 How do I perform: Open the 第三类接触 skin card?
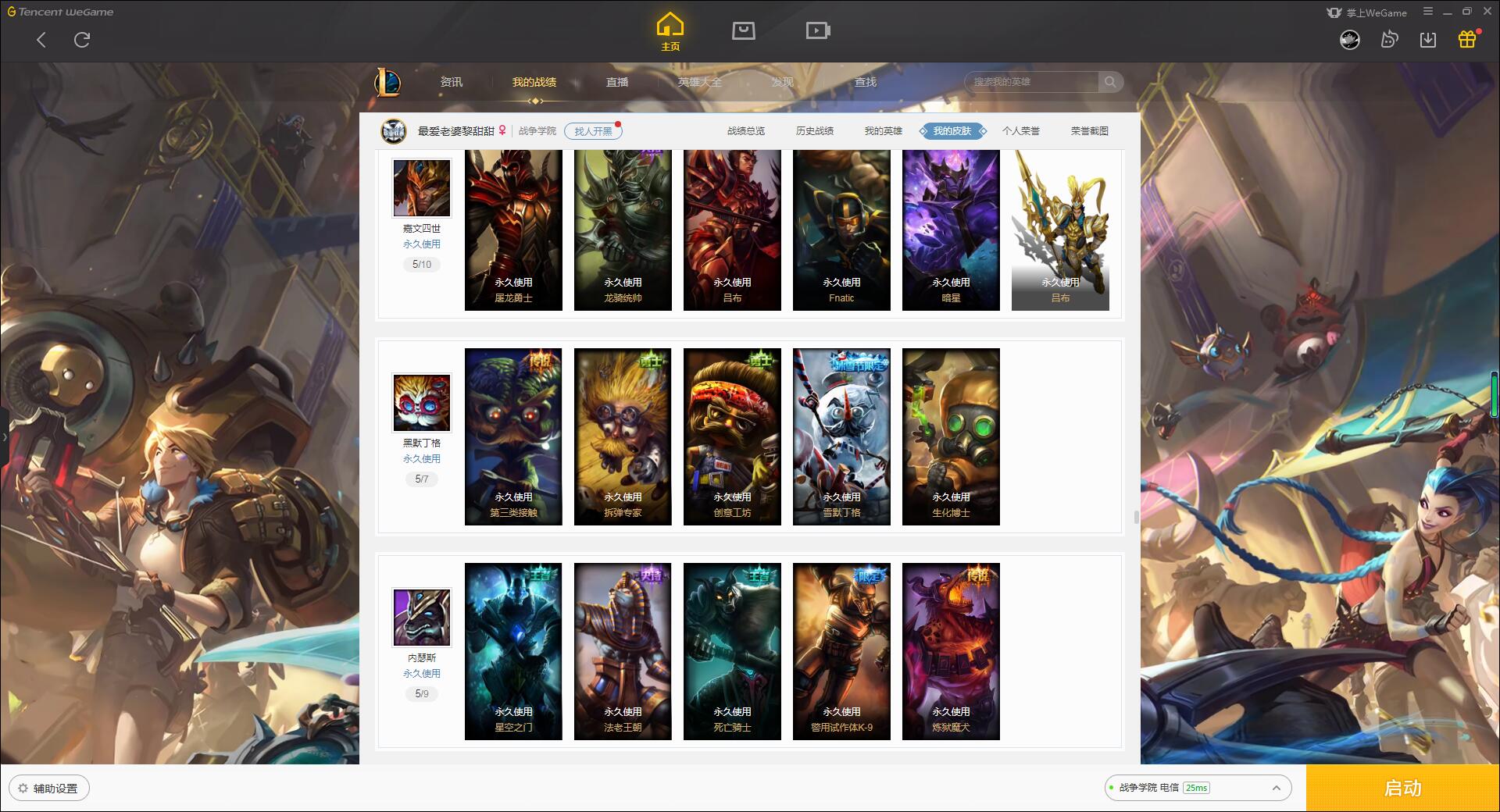513,436
